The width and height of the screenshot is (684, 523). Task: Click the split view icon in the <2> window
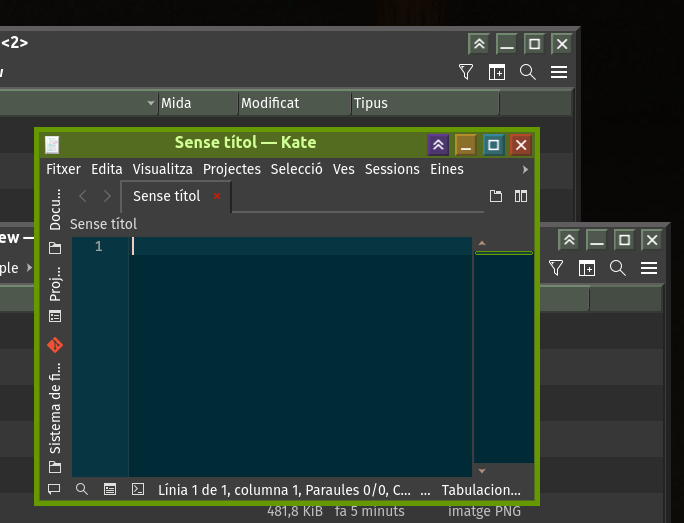click(497, 72)
